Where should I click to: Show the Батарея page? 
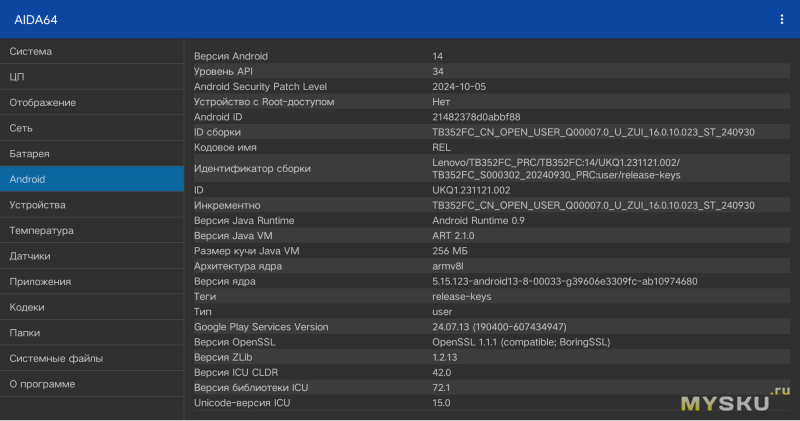click(x=92, y=154)
